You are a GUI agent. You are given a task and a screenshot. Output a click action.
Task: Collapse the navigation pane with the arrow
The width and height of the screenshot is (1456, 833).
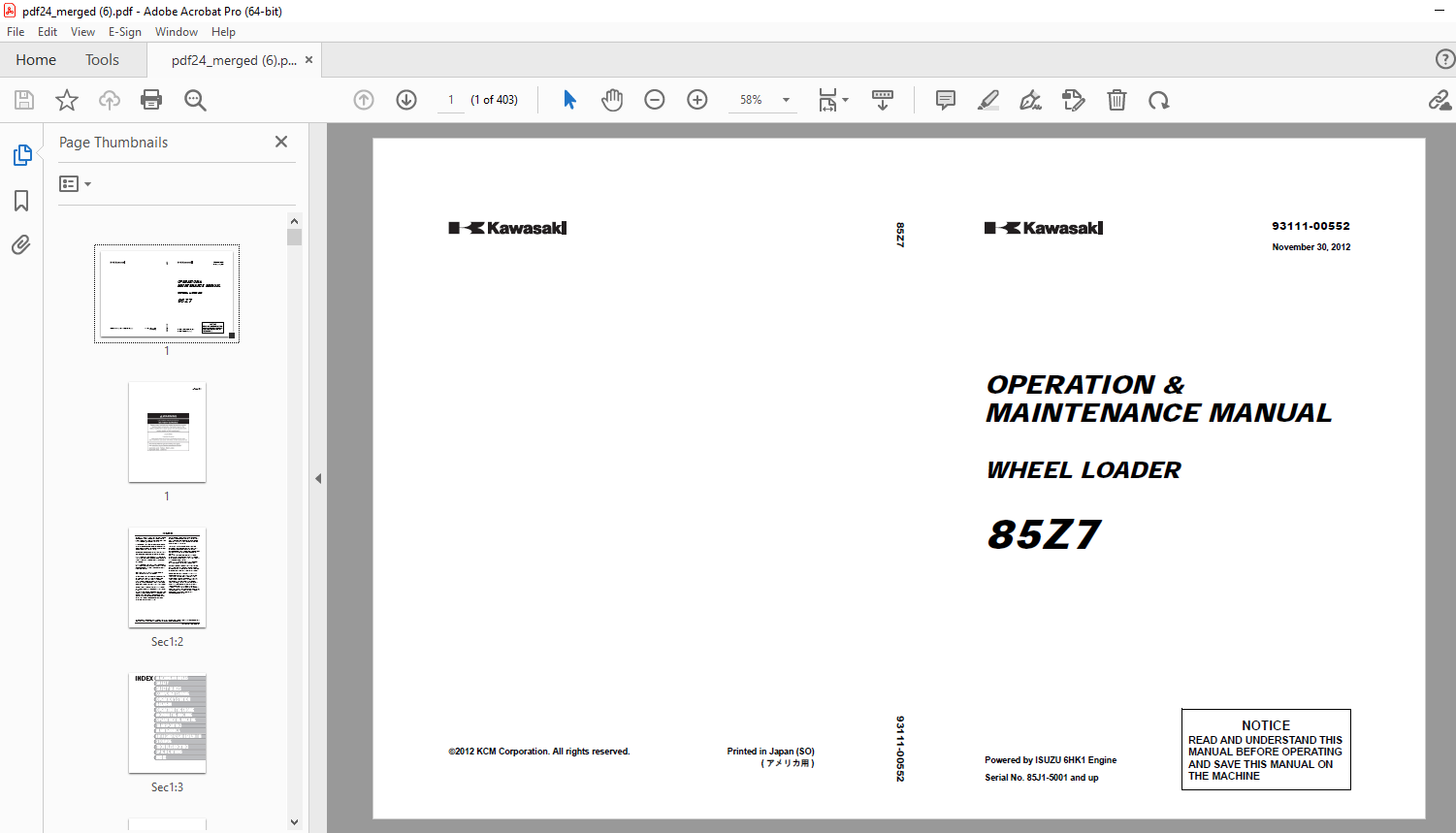coord(318,478)
